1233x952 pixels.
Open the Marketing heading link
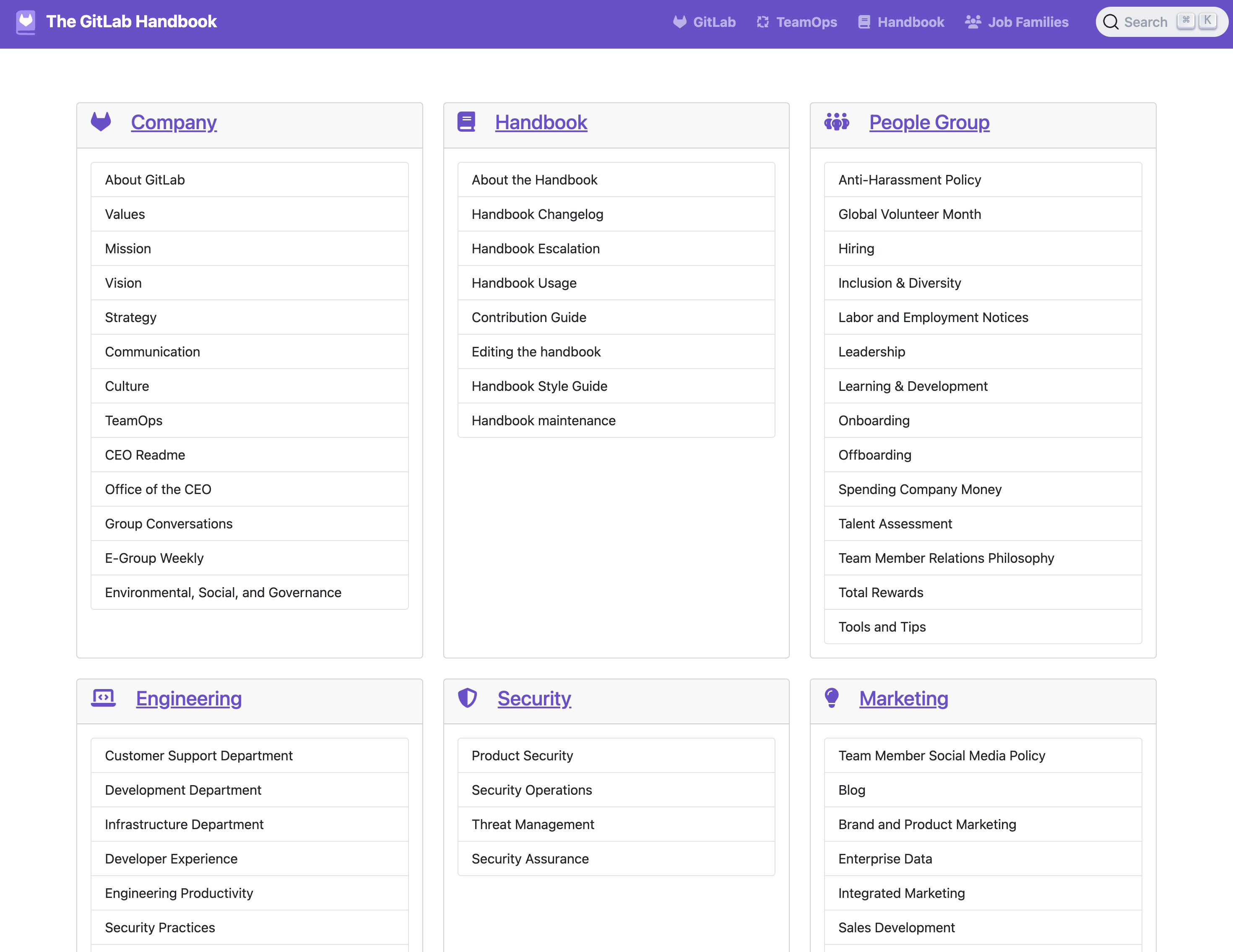[904, 698]
